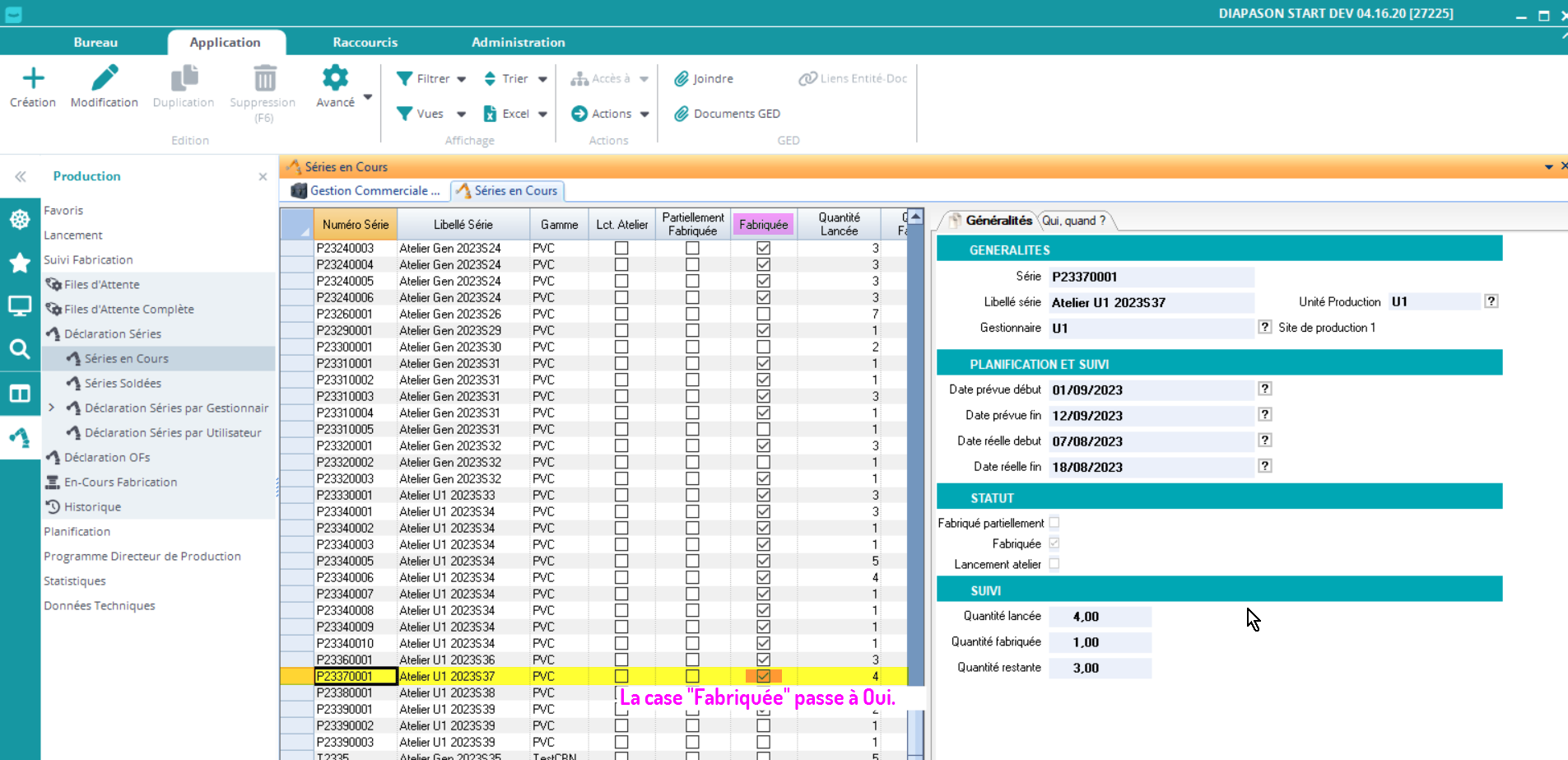Screen dimensions: 1568x760
Task: Click the Date prévue début field
Action: (1151, 390)
